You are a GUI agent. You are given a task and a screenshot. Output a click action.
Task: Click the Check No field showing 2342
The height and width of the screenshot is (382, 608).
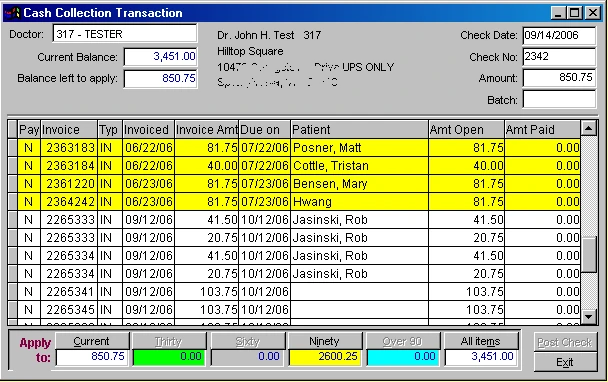559,57
